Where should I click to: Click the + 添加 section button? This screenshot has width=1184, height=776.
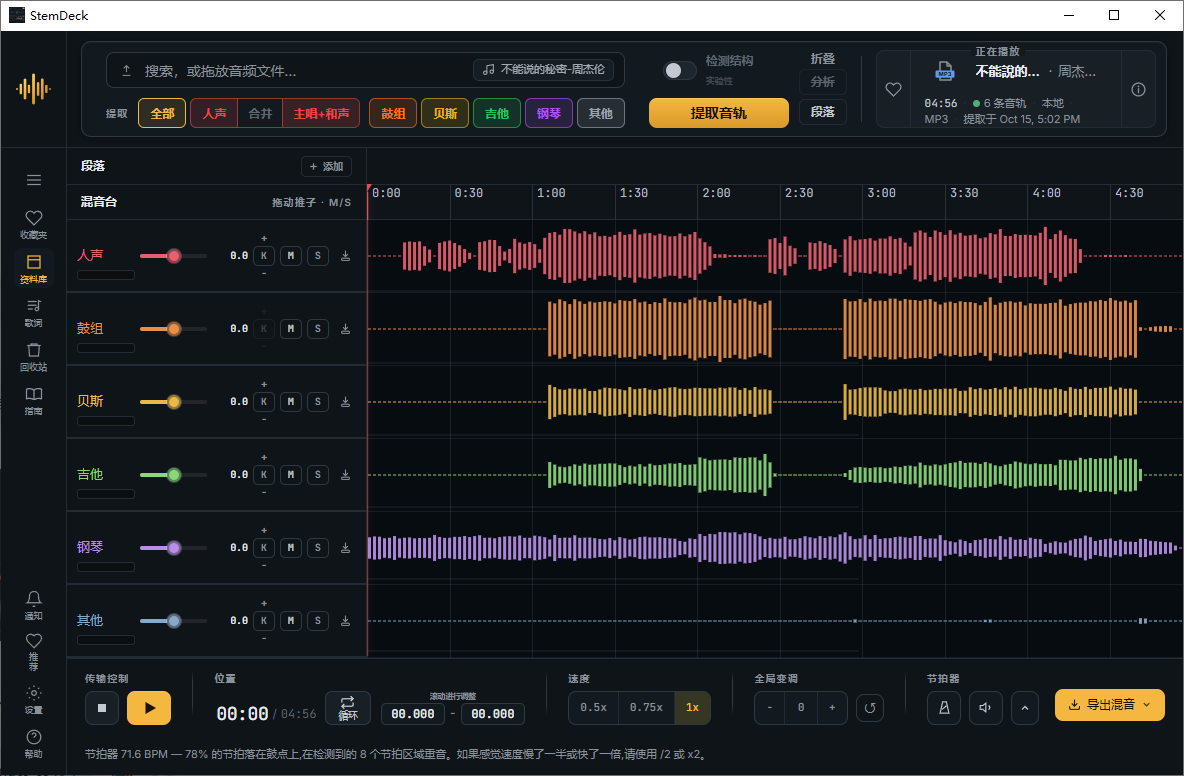point(326,166)
